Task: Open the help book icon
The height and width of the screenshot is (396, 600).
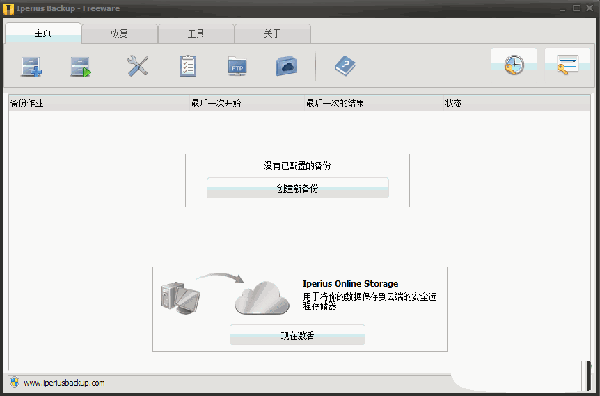Action: point(345,66)
